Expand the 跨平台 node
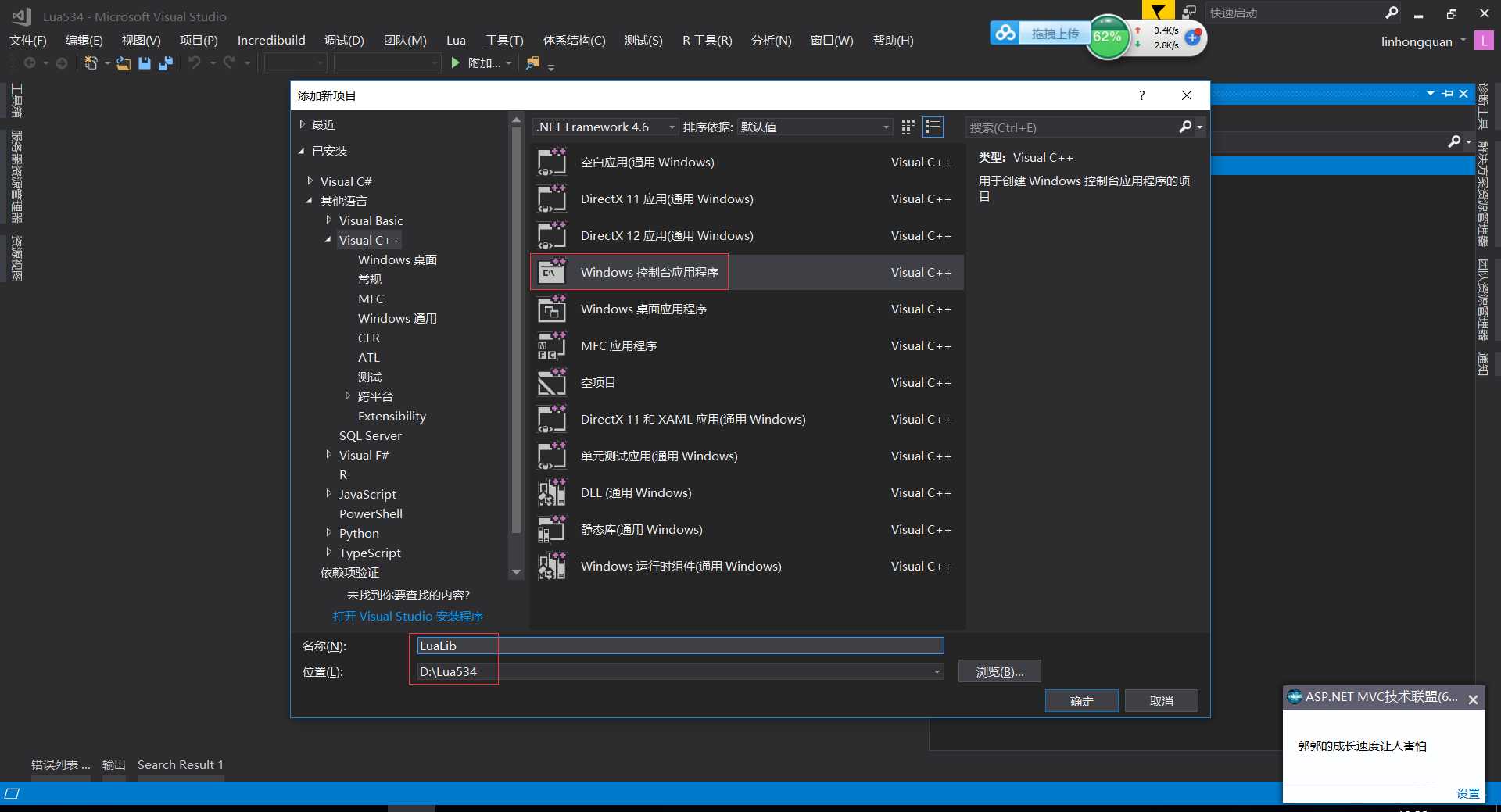Screen dimensions: 1501x812 [x=348, y=395]
